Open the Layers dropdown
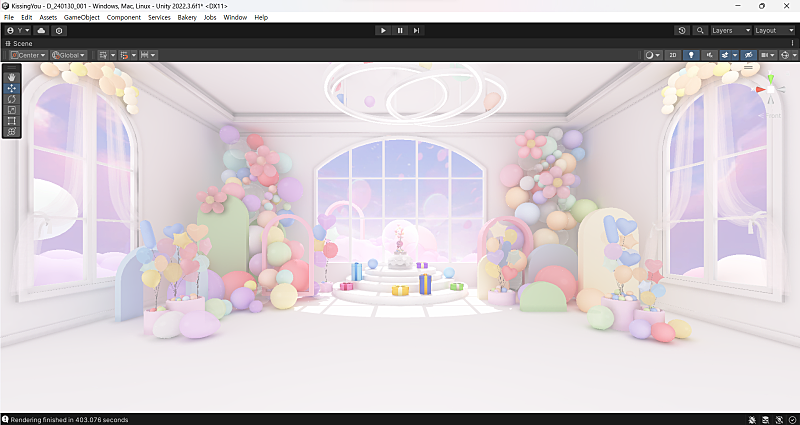This screenshot has height=425, width=800. [x=730, y=31]
